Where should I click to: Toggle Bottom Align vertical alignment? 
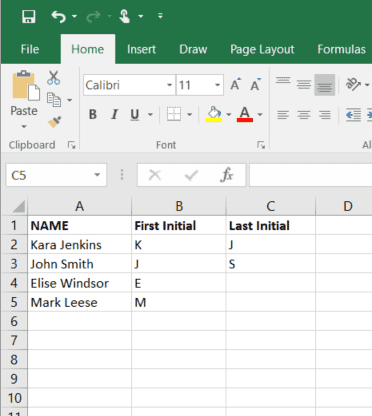coord(324,85)
